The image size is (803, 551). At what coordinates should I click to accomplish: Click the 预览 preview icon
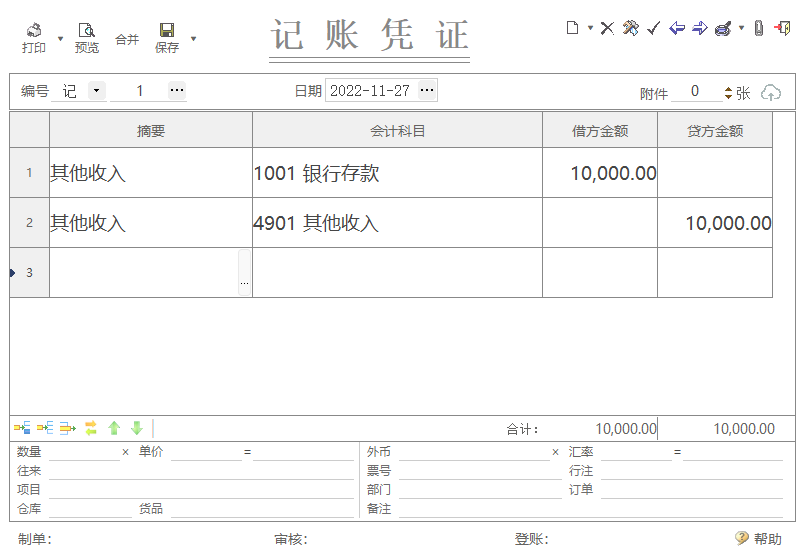pyautogui.click(x=87, y=30)
